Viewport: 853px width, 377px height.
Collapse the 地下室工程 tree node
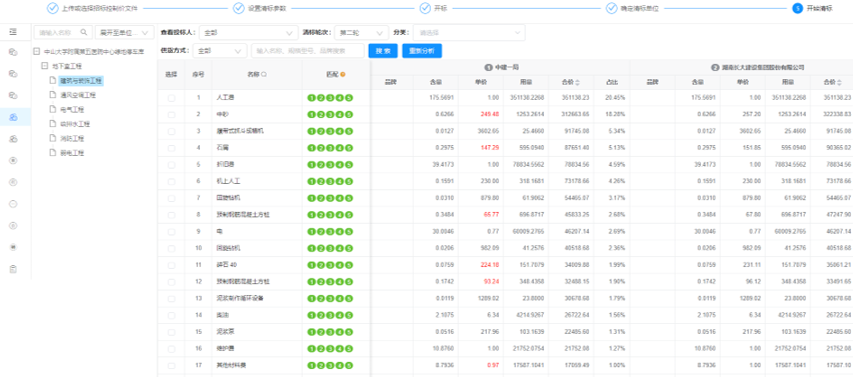pyautogui.click(x=45, y=66)
